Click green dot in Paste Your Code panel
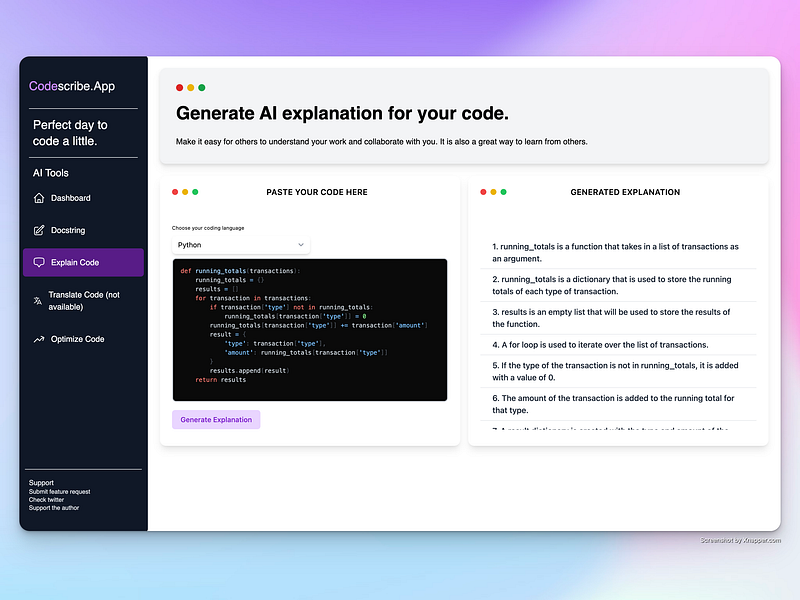The height and width of the screenshot is (600, 800). pyautogui.click(x=195, y=192)
